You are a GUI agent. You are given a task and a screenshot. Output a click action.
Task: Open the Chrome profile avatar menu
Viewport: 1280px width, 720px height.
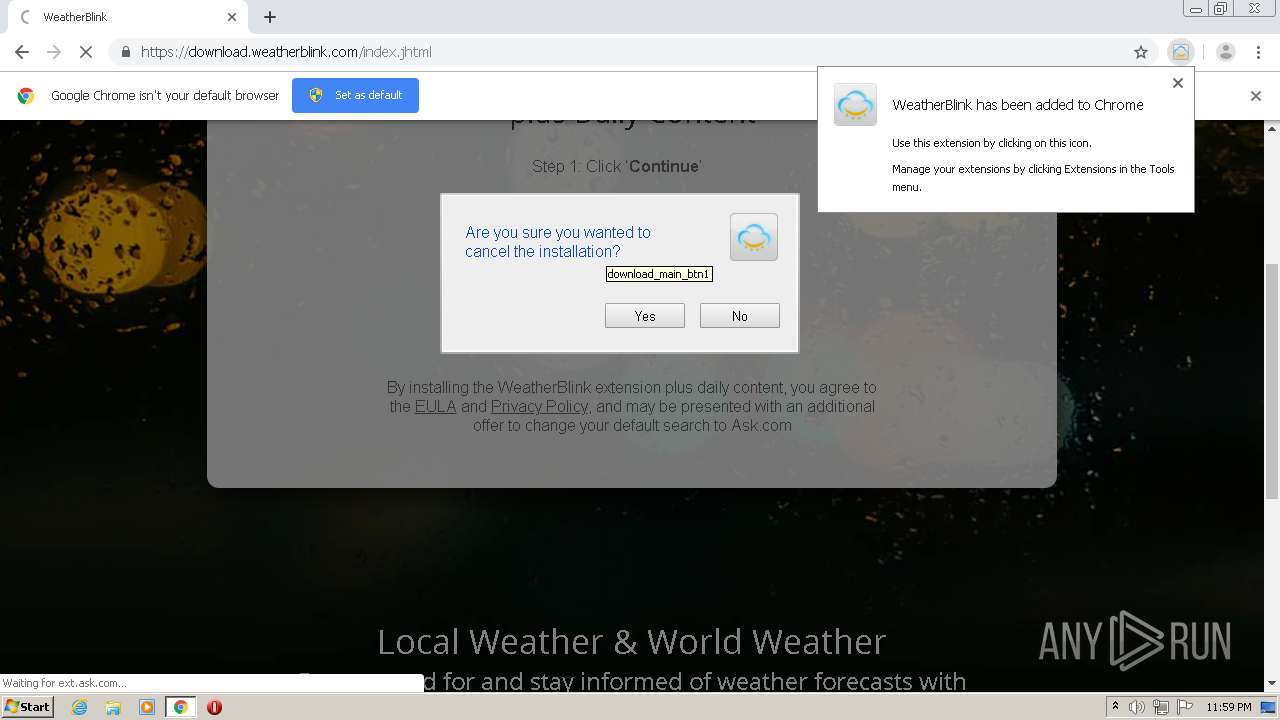[x=1226, y=52]
